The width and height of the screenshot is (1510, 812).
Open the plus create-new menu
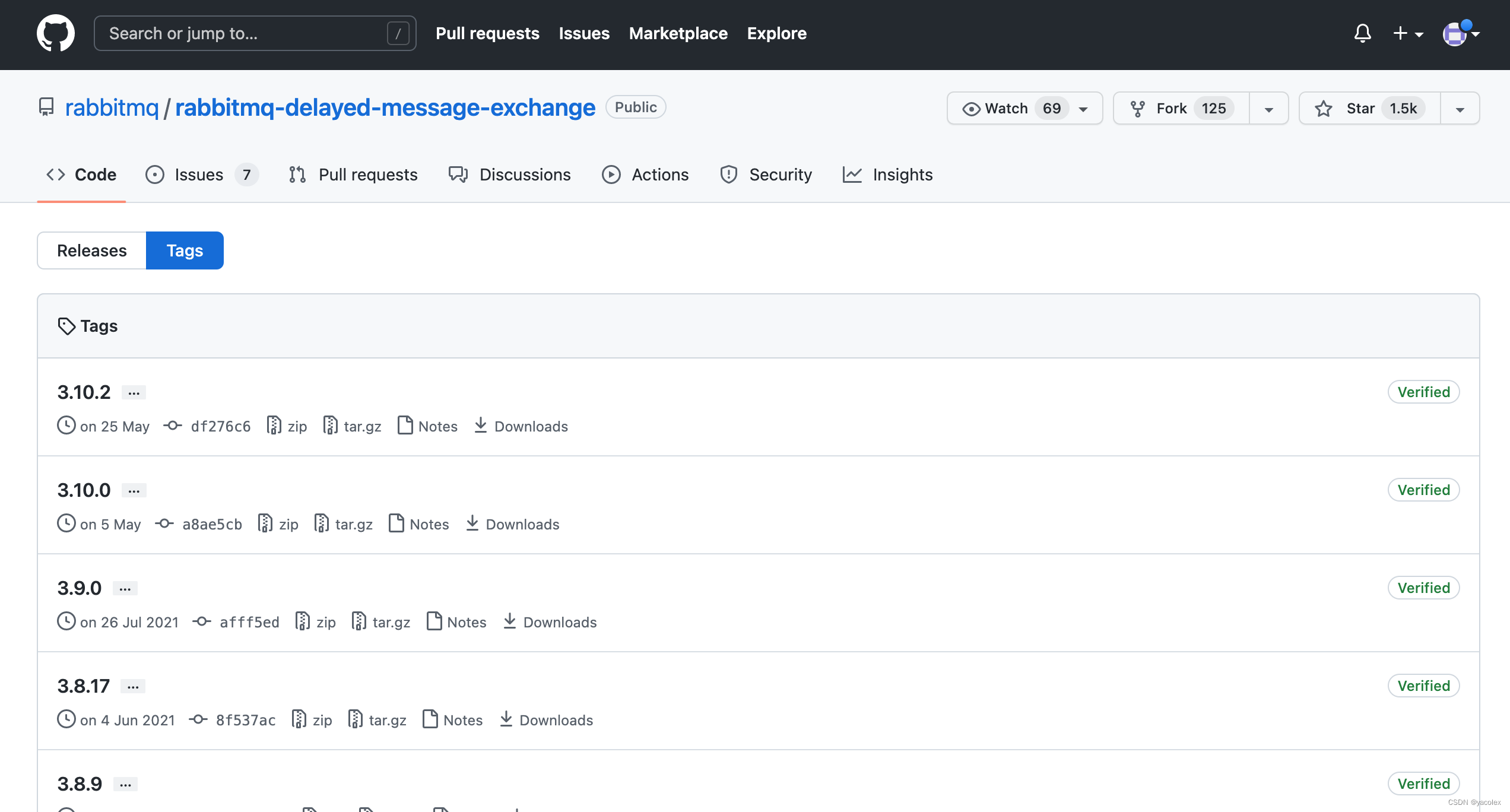pos(1408,33)
